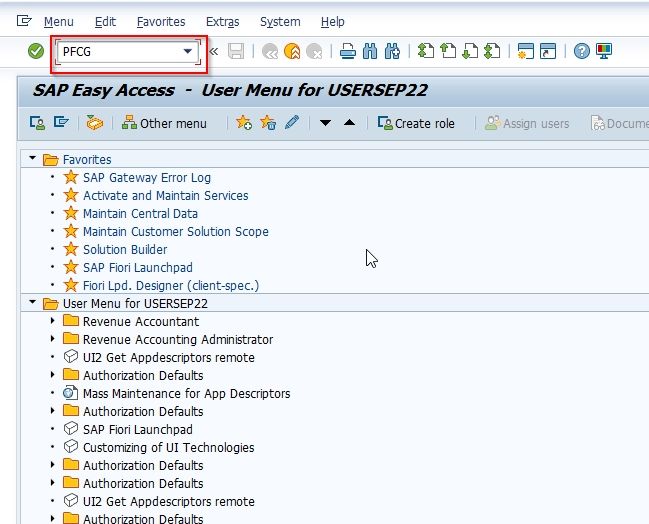Click the Cancel icon

[314, 52]
